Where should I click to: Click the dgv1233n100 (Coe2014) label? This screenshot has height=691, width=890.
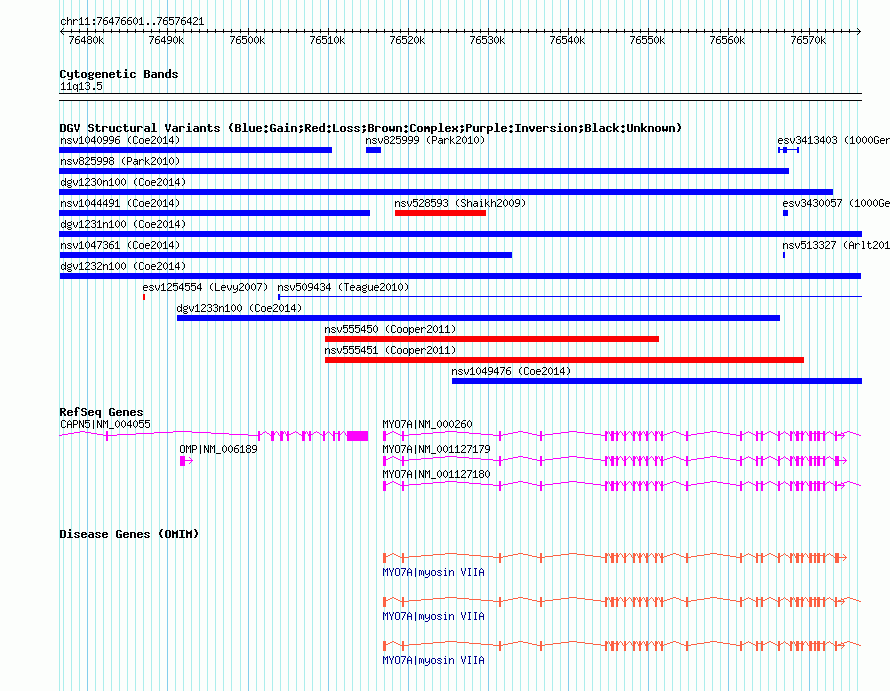pyautogui.click(x=239, y=308)
